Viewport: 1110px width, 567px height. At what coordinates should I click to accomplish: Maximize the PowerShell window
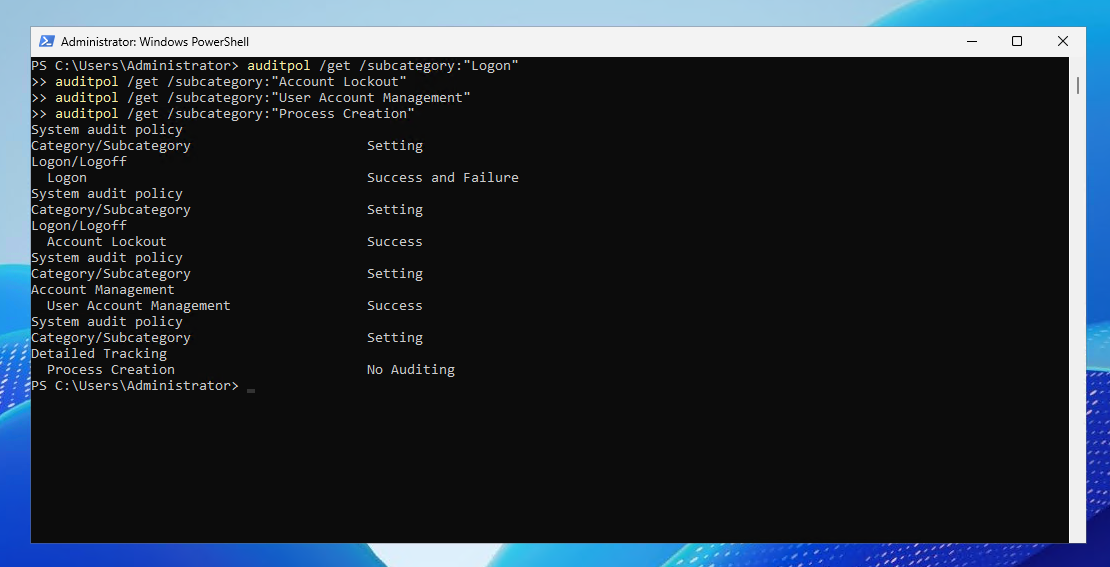coord(1017,41)
